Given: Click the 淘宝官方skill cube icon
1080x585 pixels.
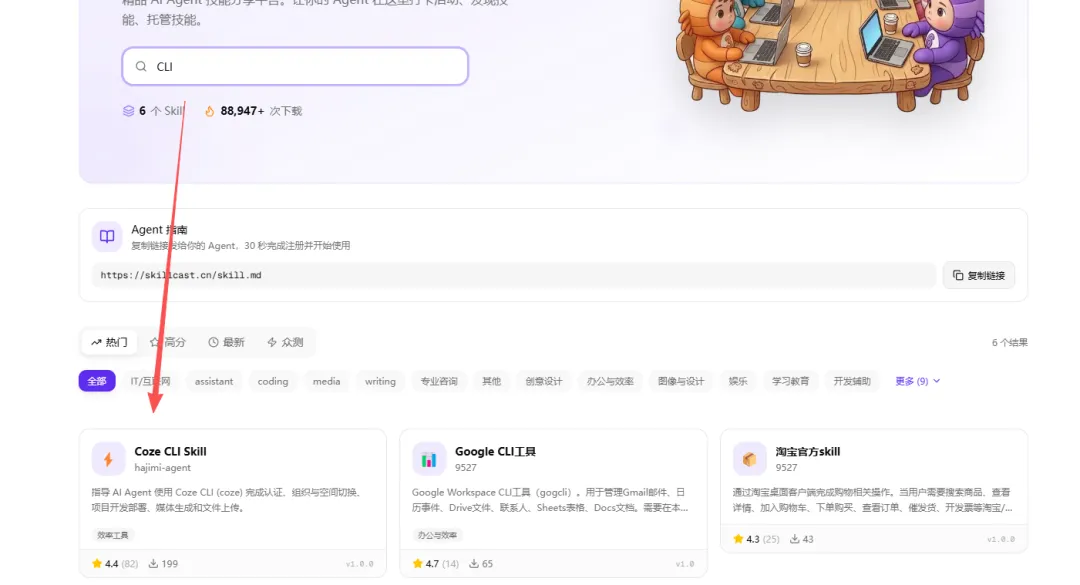Looking at the screenshot, I should (x=750, y=459).
